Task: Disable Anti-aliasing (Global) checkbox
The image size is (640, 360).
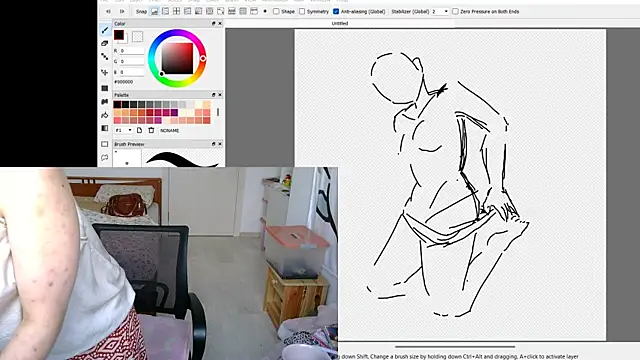Action: 336,11
